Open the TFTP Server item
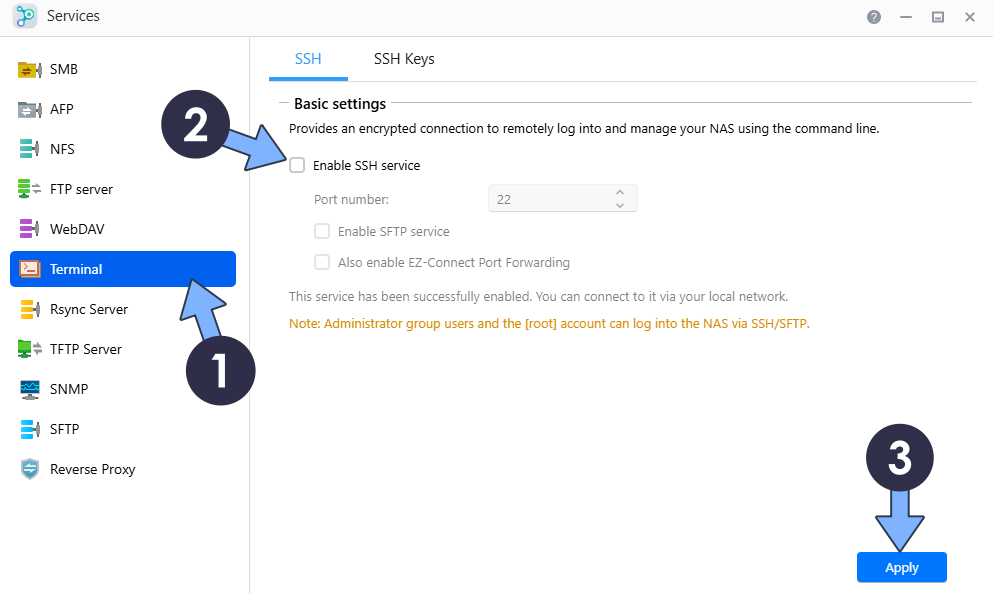This screenshot has width=993, height=594. (85, 349)
